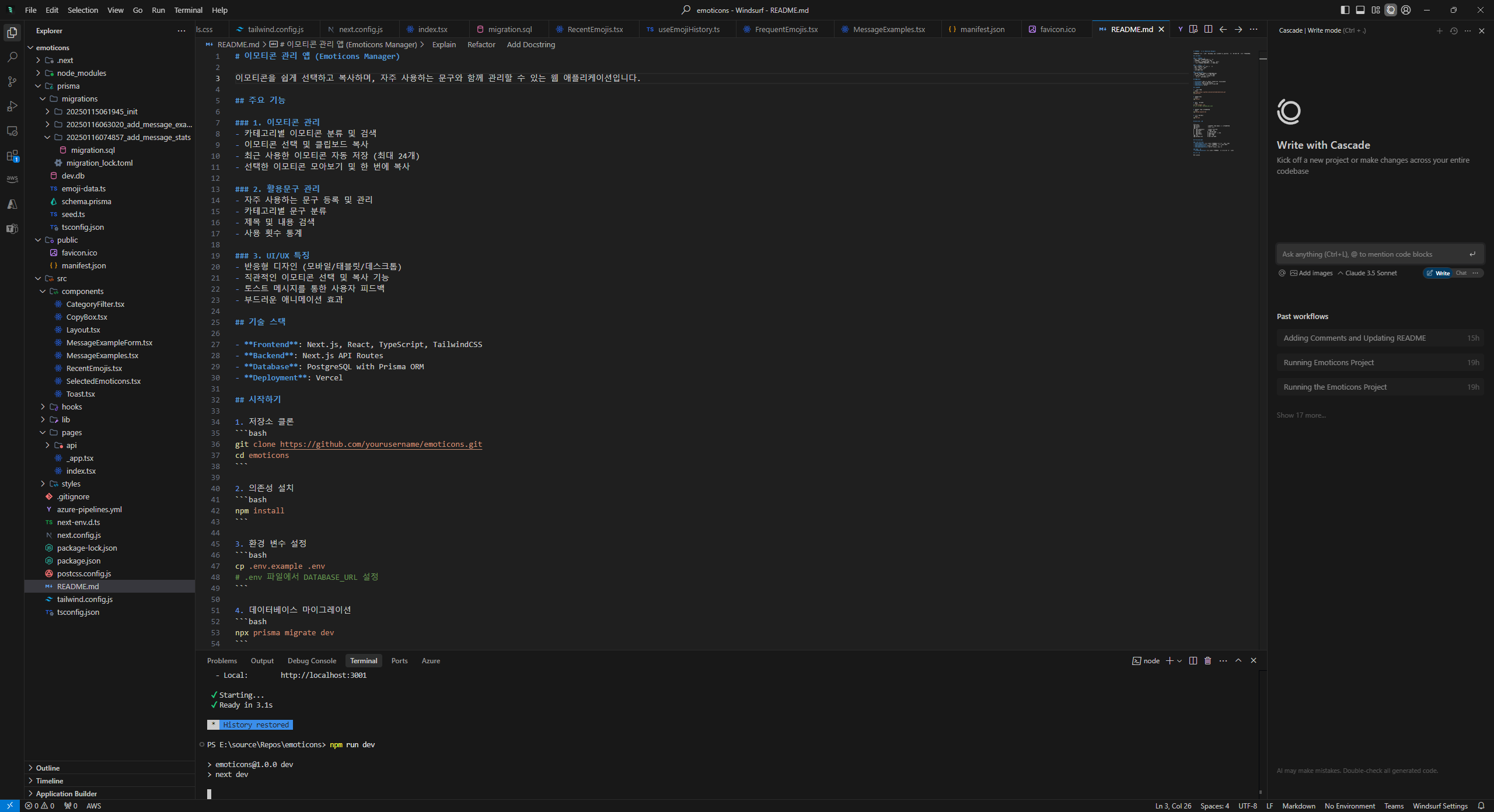Switch Cascade to Chat mode
This screenshot has height=812, width=1494.
coord(1461,273)
